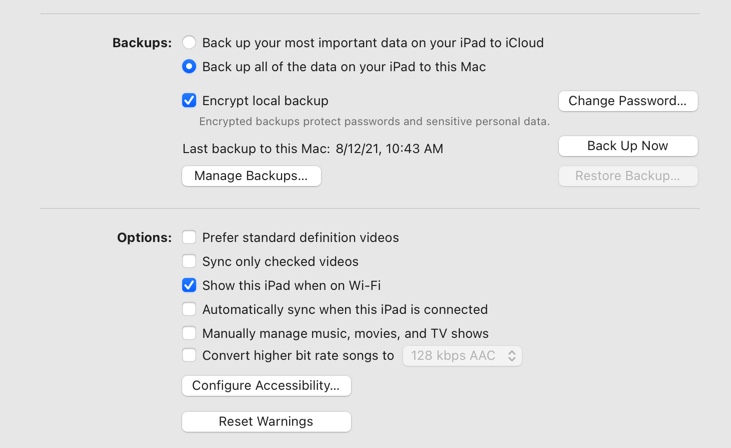Disable Show this iPad when on Wi-Fi

pyautogui.click(x=189, y=286)
